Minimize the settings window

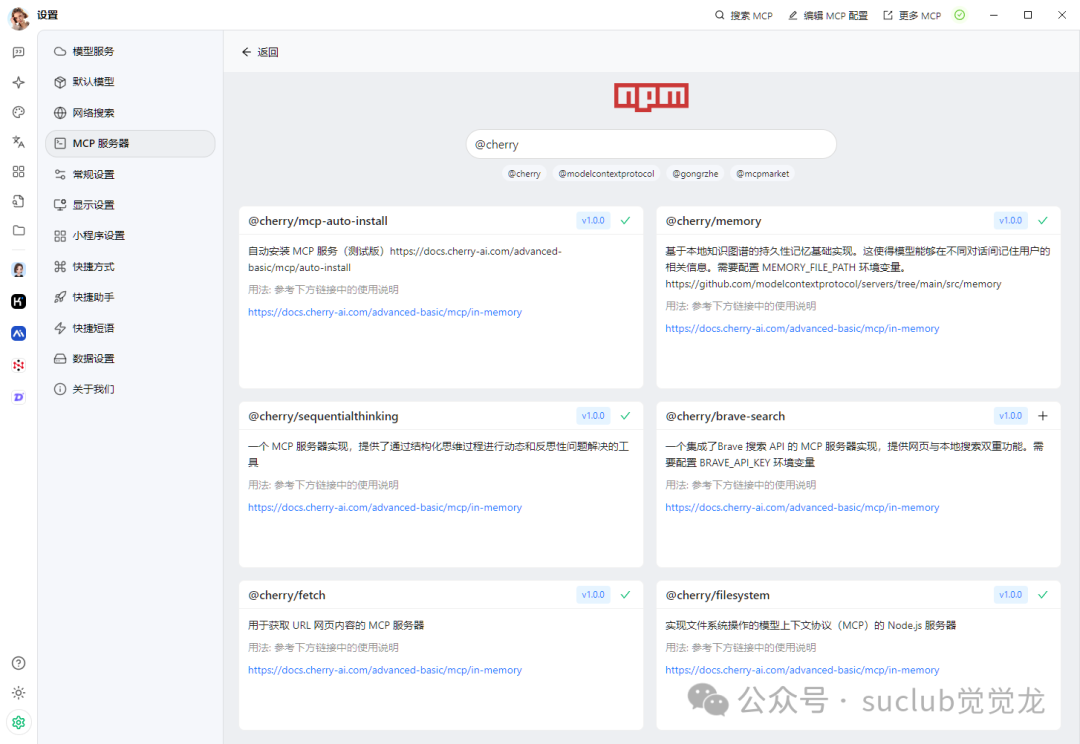tap(994, 15)
